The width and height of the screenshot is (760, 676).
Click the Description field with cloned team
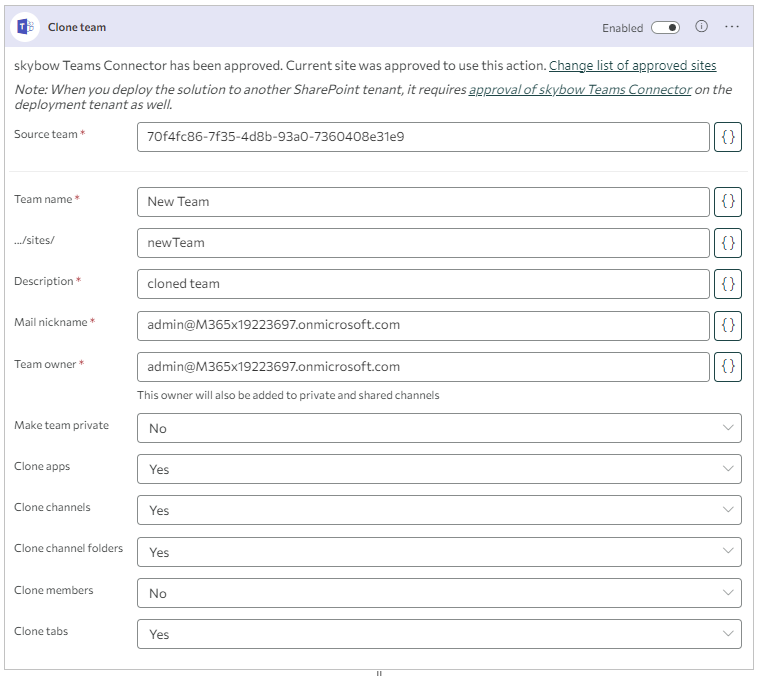tap(422, 284)
